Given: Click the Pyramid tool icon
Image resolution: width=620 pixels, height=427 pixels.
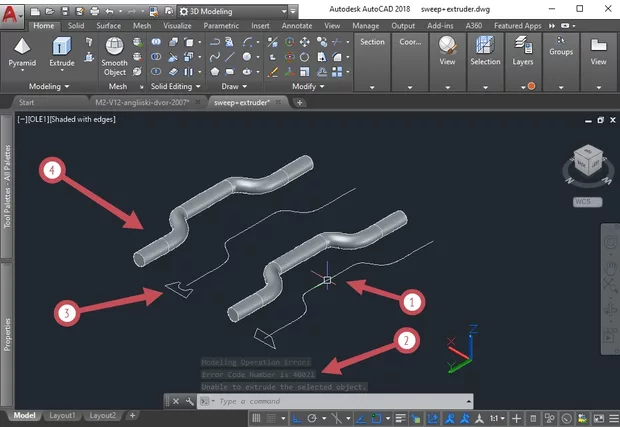Looking at the screenshot, I should (22, 48).
